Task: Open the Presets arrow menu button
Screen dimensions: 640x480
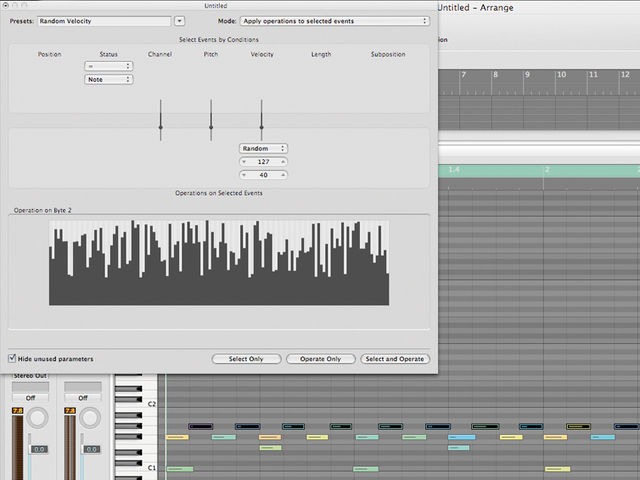Action: click(179, 21)
